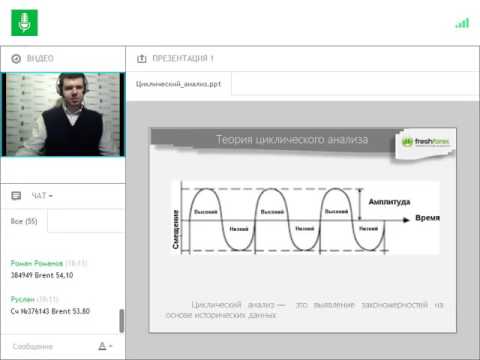Click Руслан's name in the chat
The image size is (480, 360).
click(x=23, y=299)
